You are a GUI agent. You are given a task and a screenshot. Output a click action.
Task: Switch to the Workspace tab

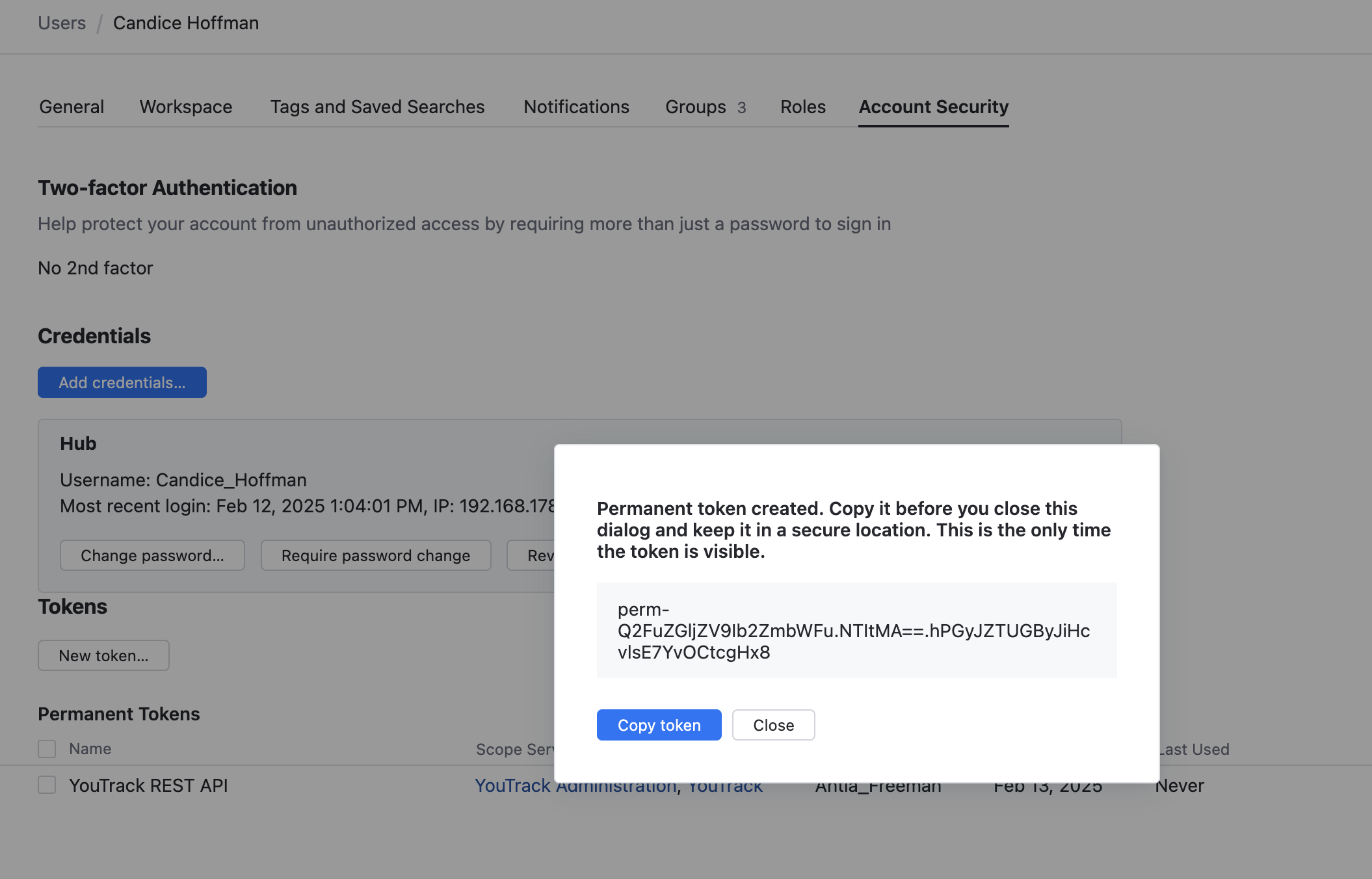coord(186,107)
